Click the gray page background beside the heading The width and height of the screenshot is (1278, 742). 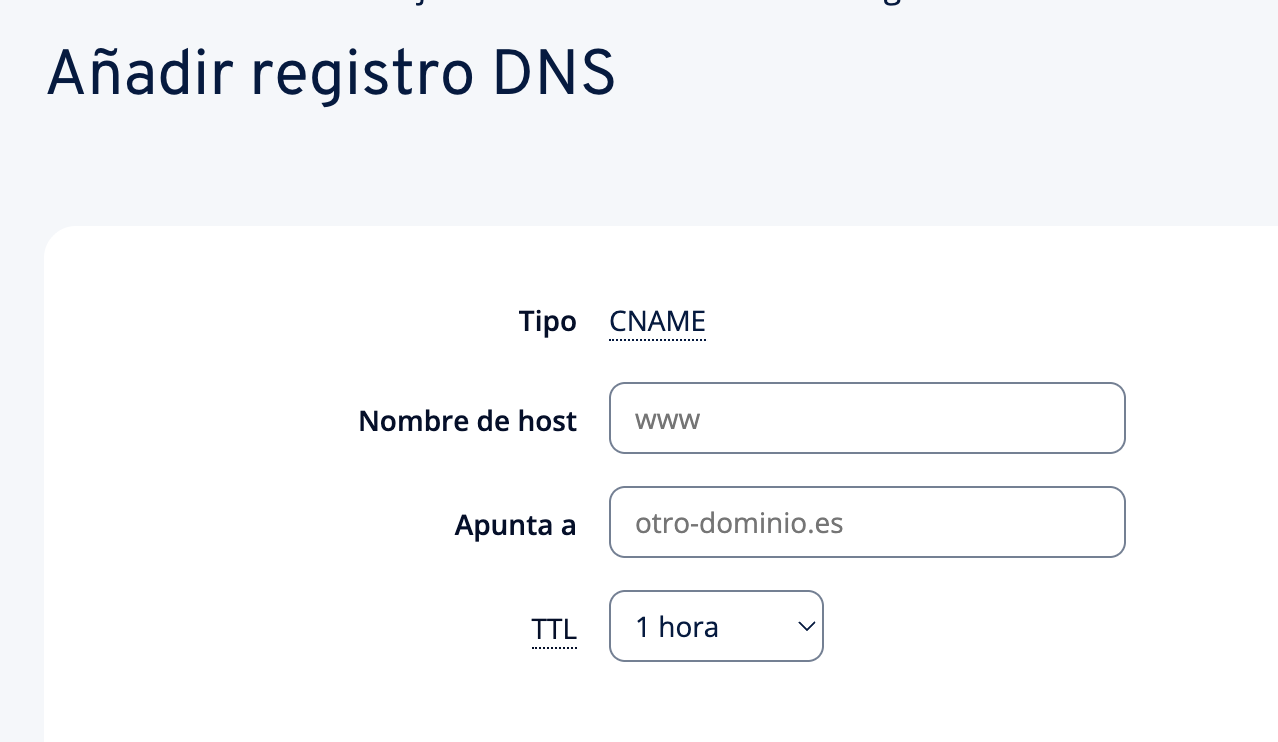click(x=950, y=80)
